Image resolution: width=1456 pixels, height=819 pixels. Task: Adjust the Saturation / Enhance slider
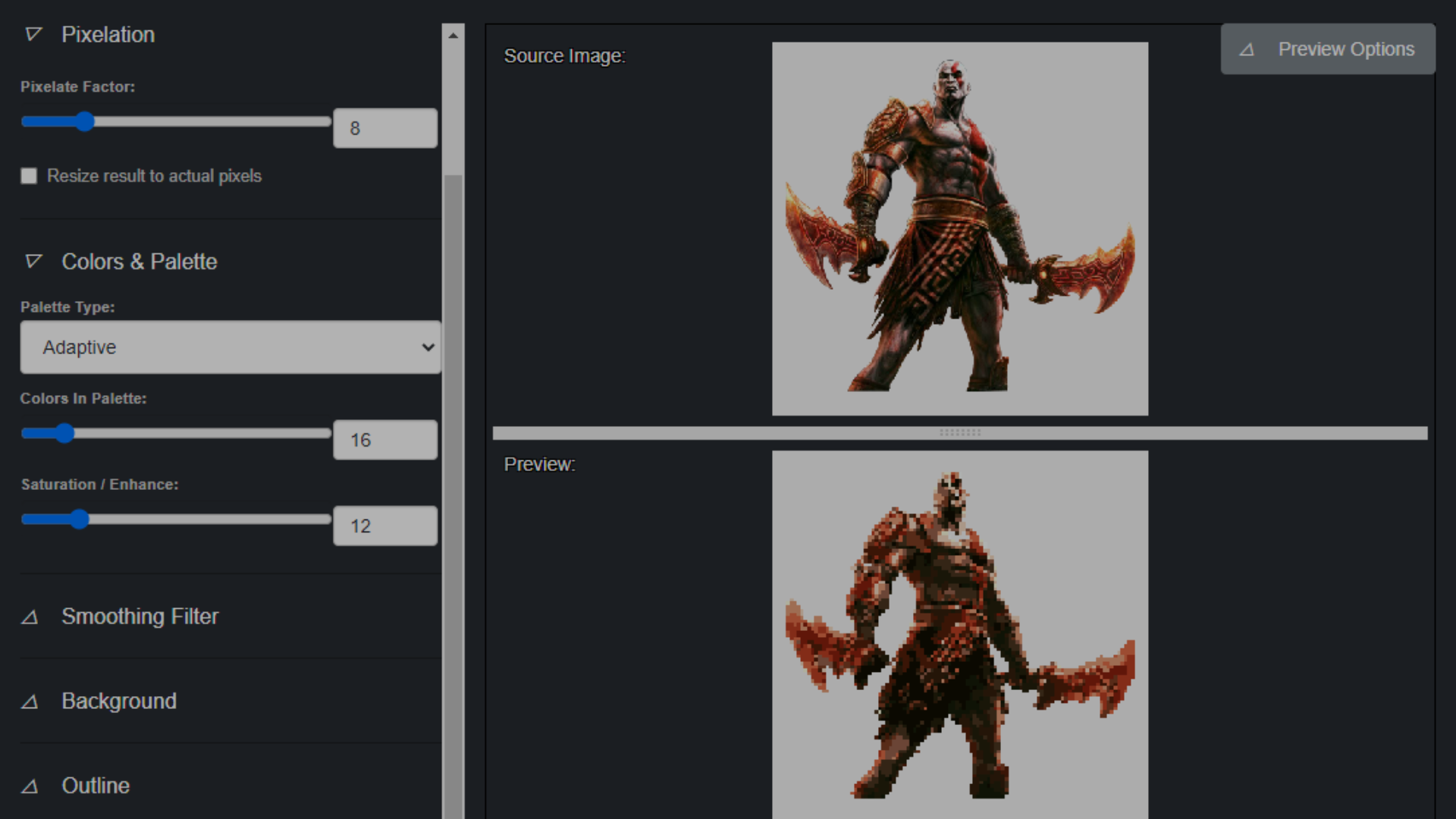[x=176, y=519]
